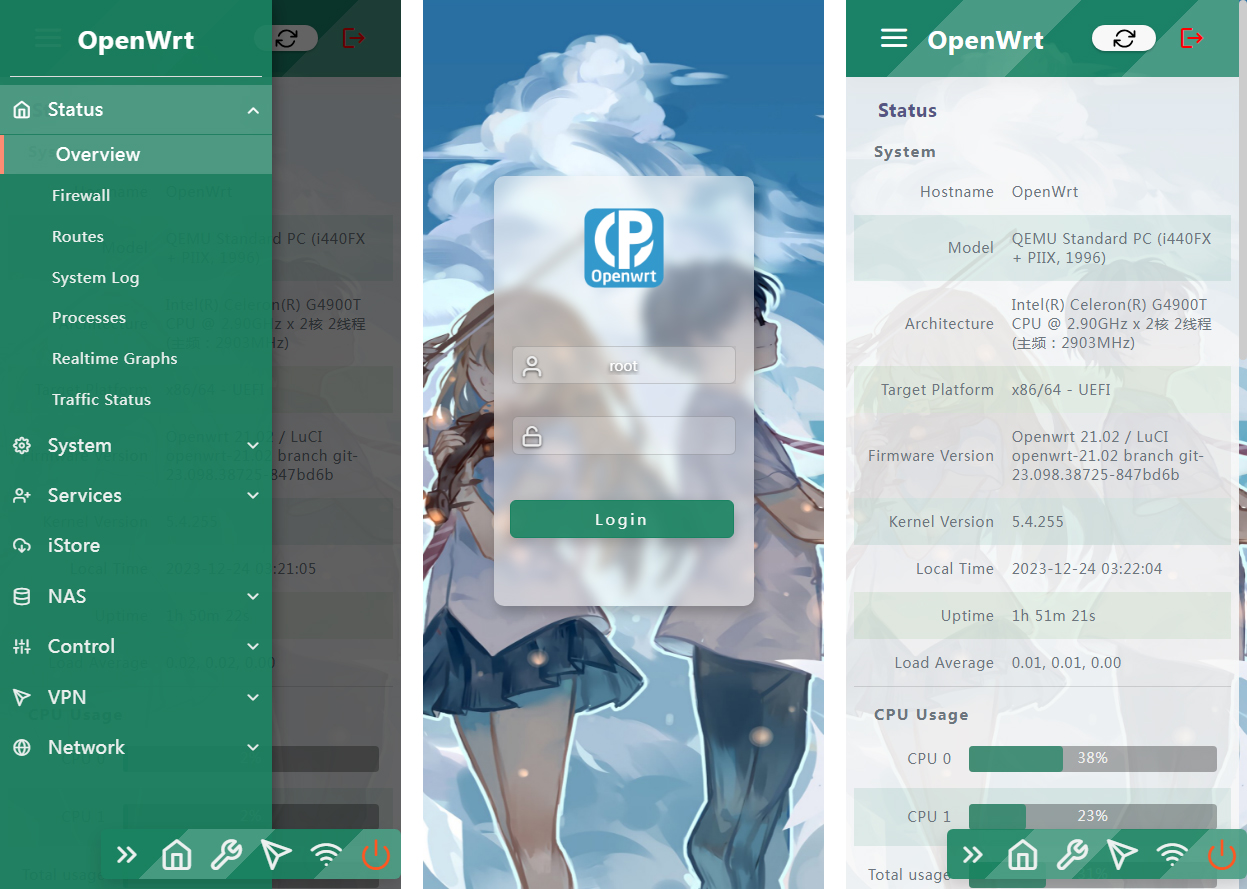Click Hostname value OpenWrt in status table
Image resolution: width=1247 pixels, height=889 pixels.
pos(1045,192)
